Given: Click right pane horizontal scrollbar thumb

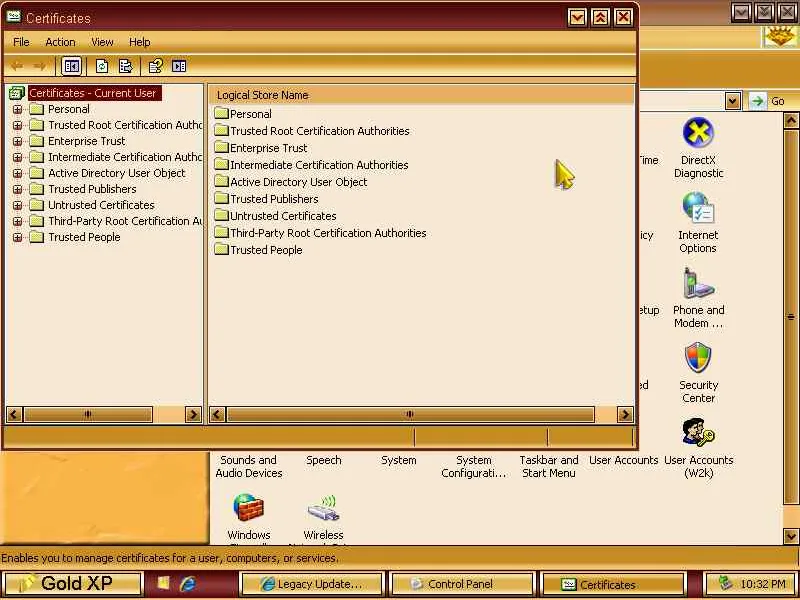Looking at the screenshot, I should (x=410, y=414).
